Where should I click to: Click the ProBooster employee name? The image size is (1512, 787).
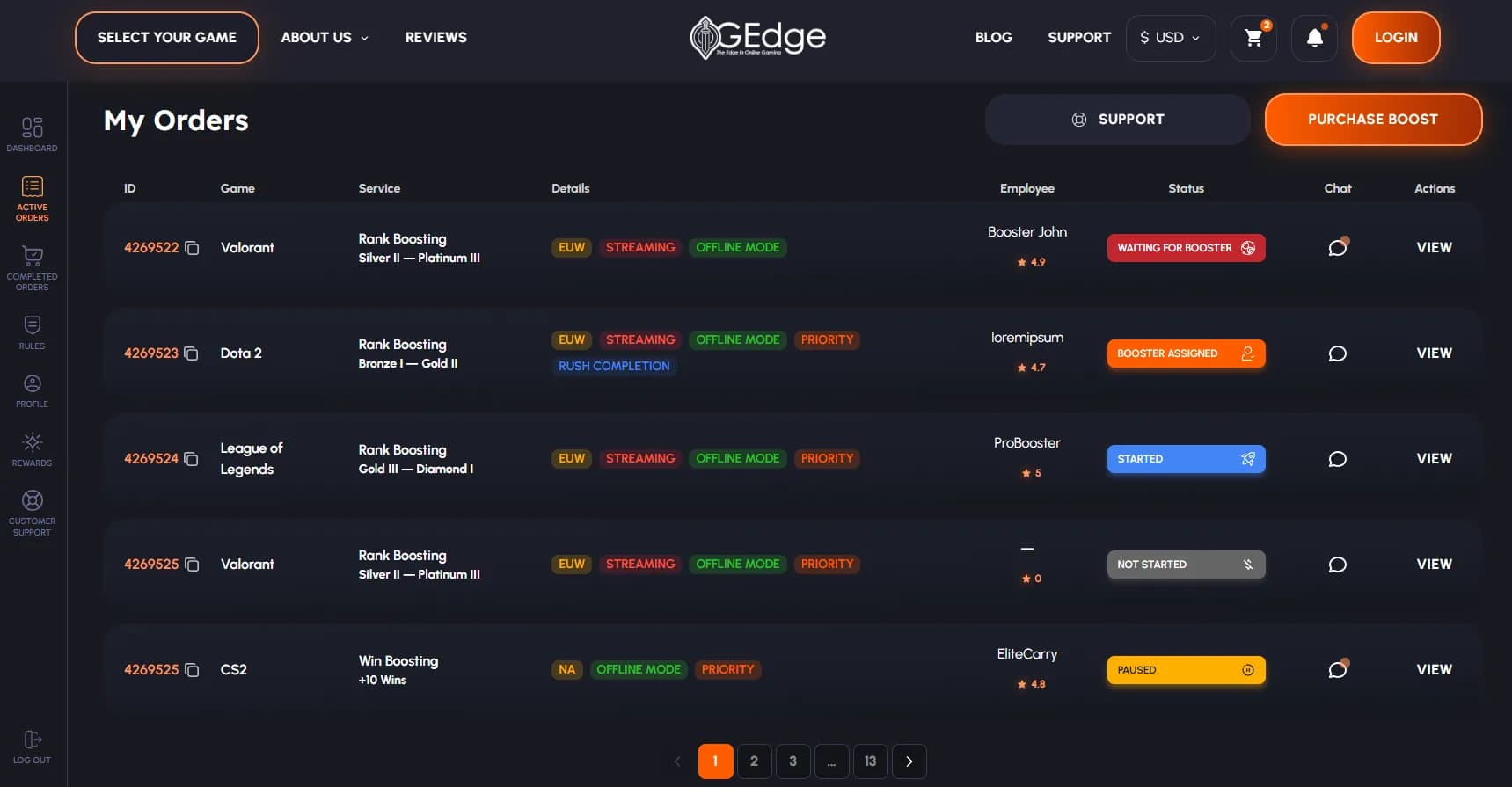(x=1026, y=443)
